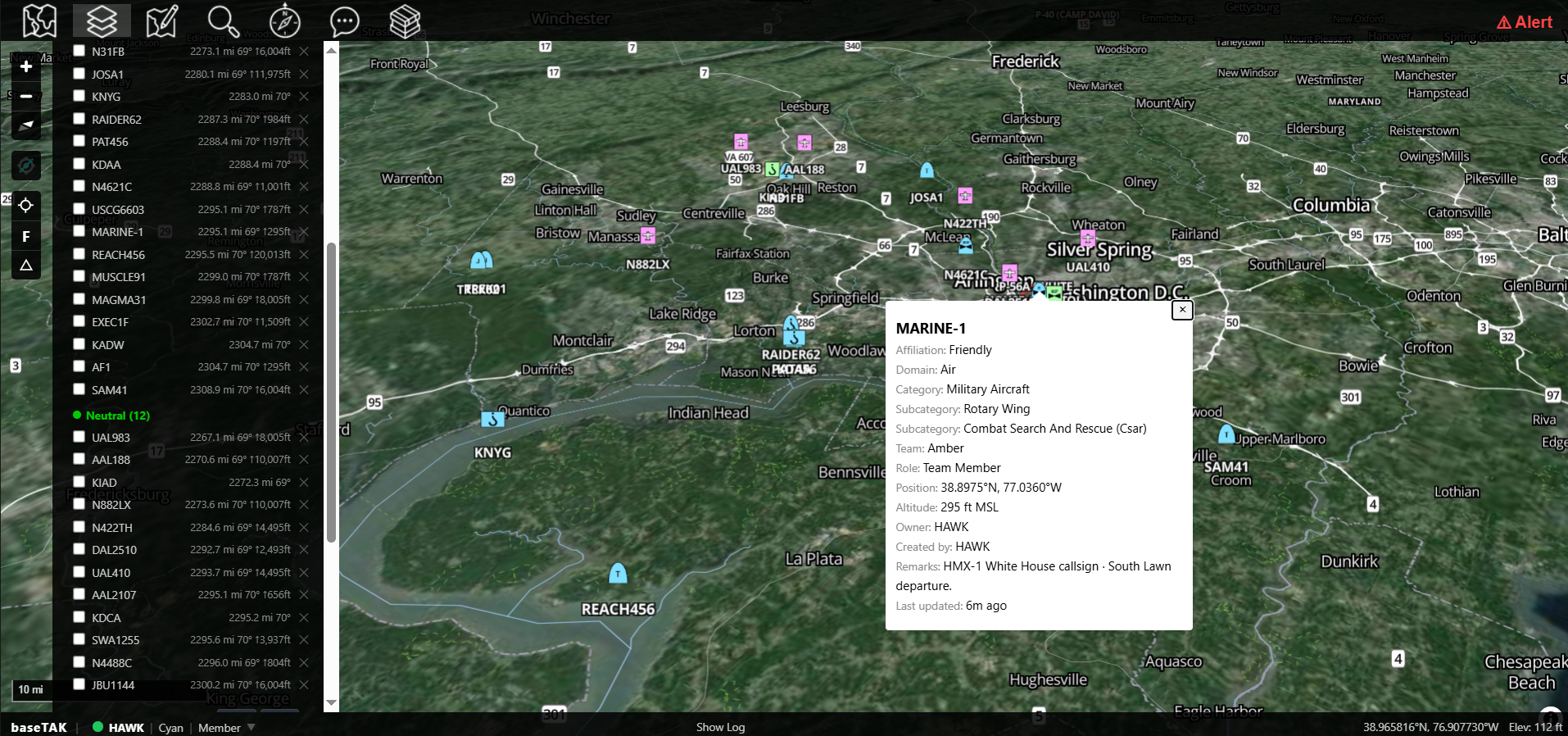
Task: Check the N31FB checkbox
Action: click(79, 51)
